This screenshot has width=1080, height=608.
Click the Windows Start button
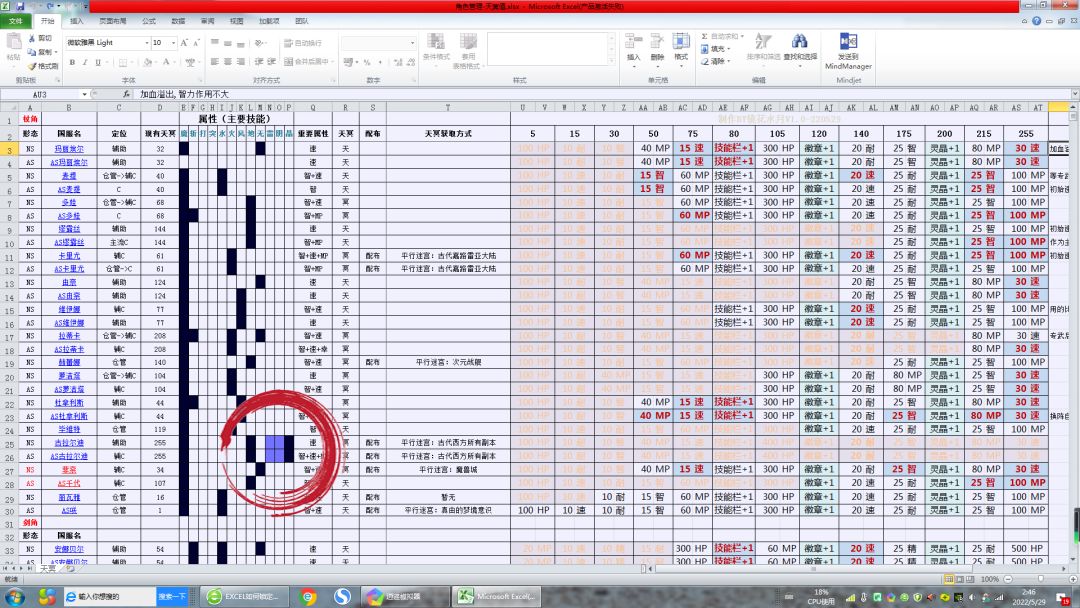14,596
